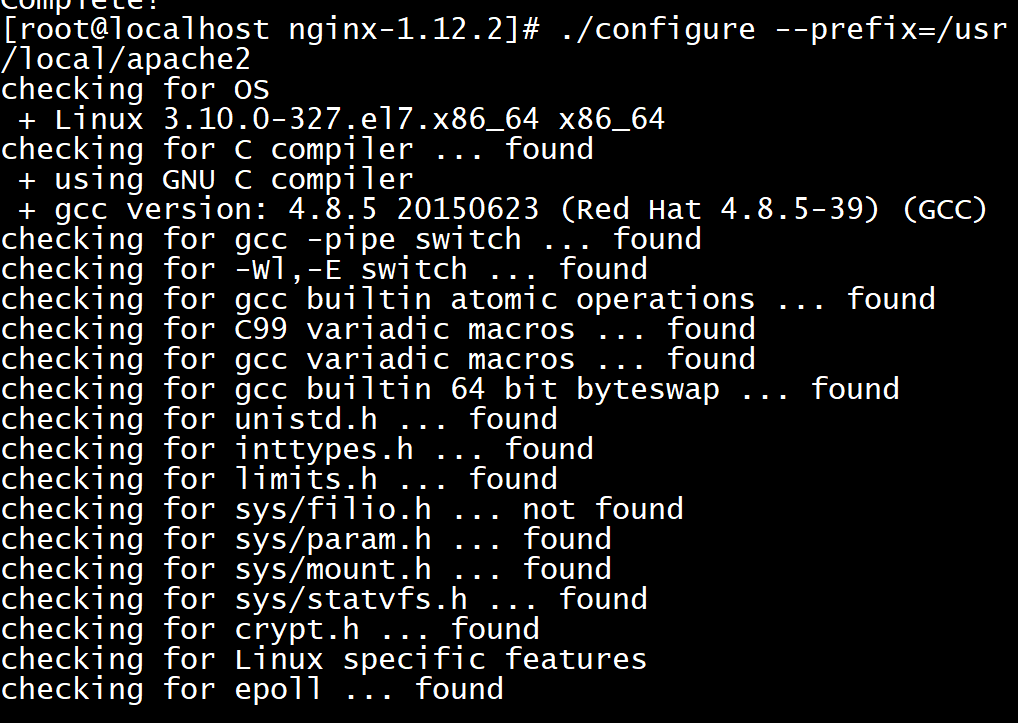Click the 'Linux specific features' text
The image size is (1018, 723).
441,659
